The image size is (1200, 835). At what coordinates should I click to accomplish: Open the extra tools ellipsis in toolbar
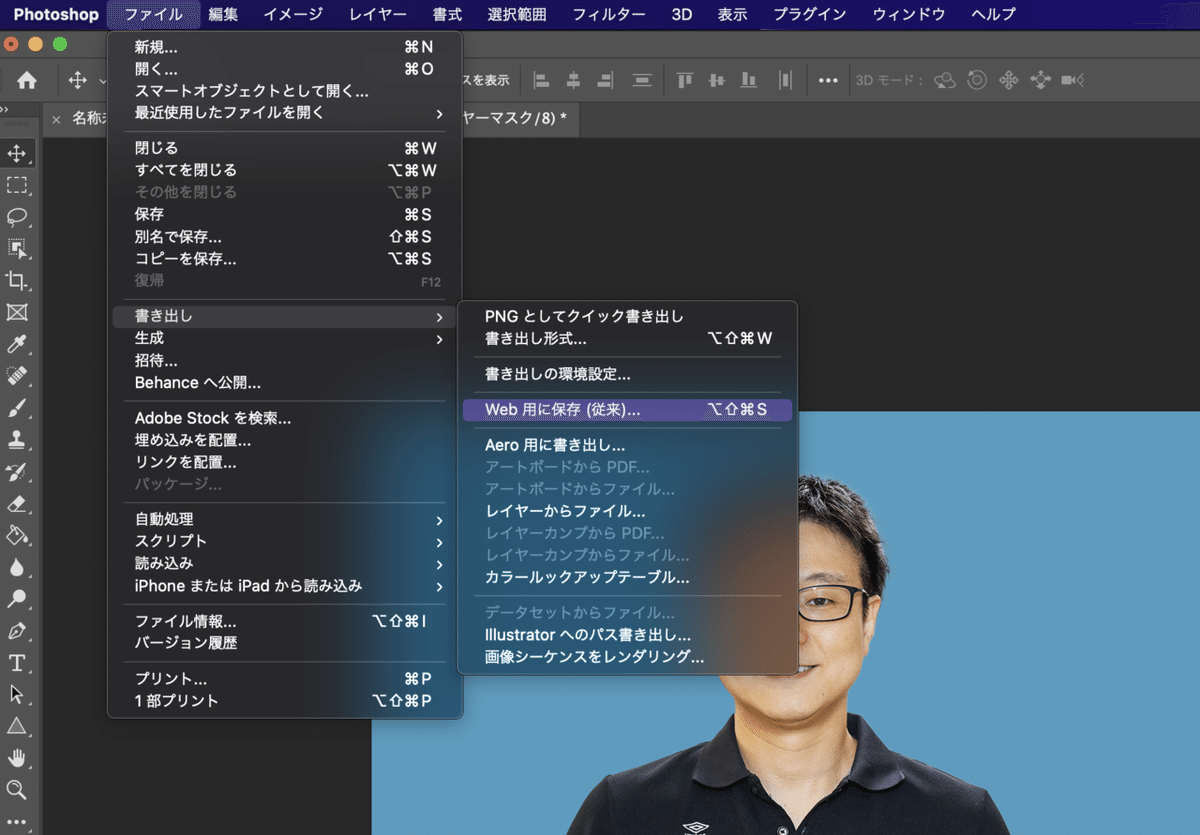pos(17,822)
